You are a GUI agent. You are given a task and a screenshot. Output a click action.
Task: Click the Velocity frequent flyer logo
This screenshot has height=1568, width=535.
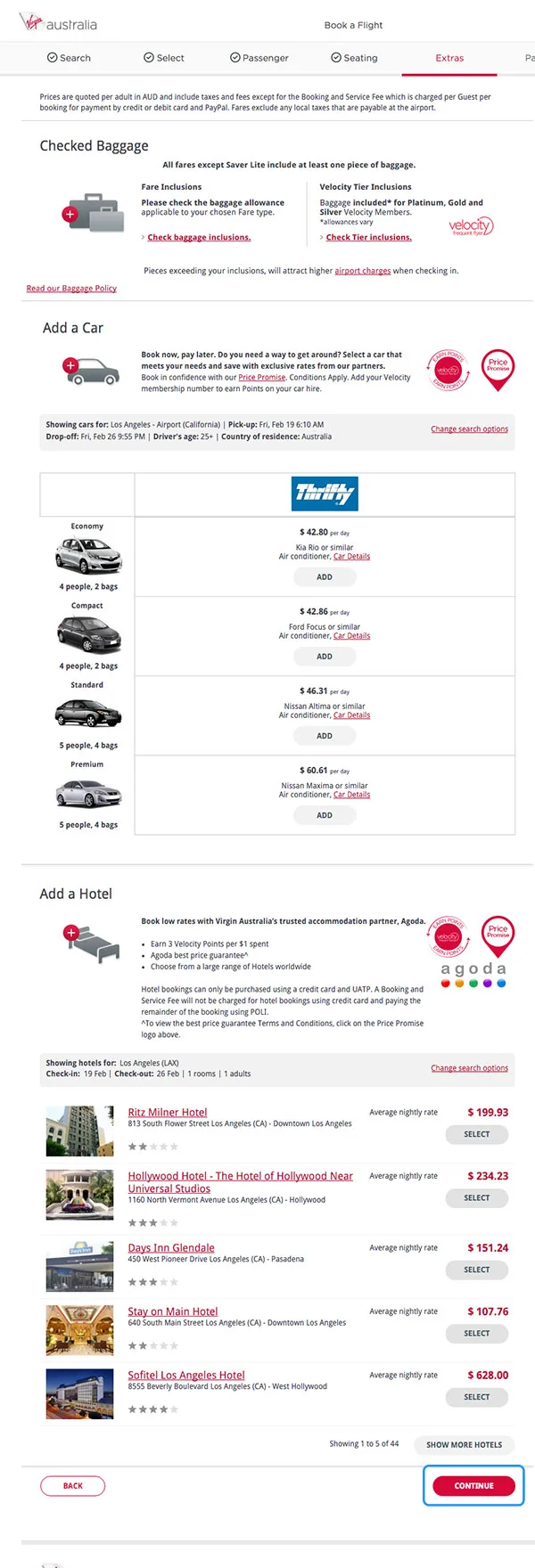(470, 226)
